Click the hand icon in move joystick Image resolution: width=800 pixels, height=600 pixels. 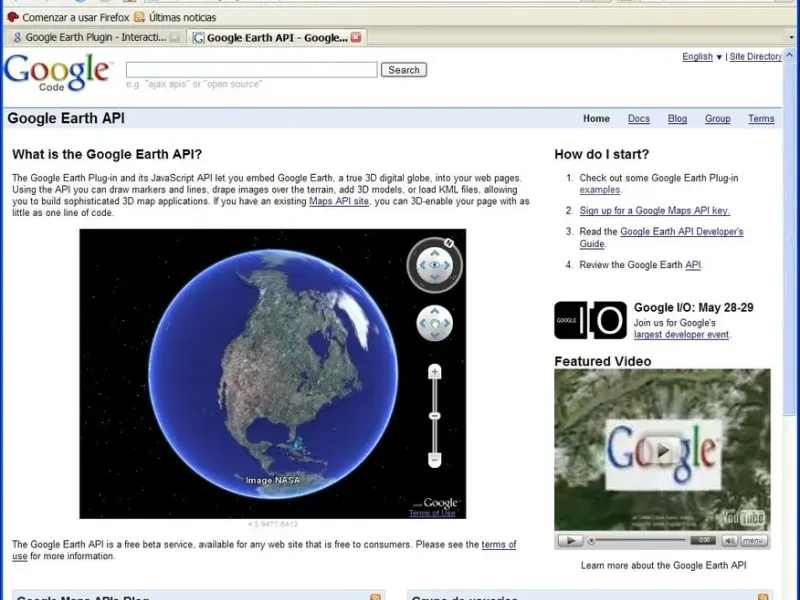coord(435,323)
